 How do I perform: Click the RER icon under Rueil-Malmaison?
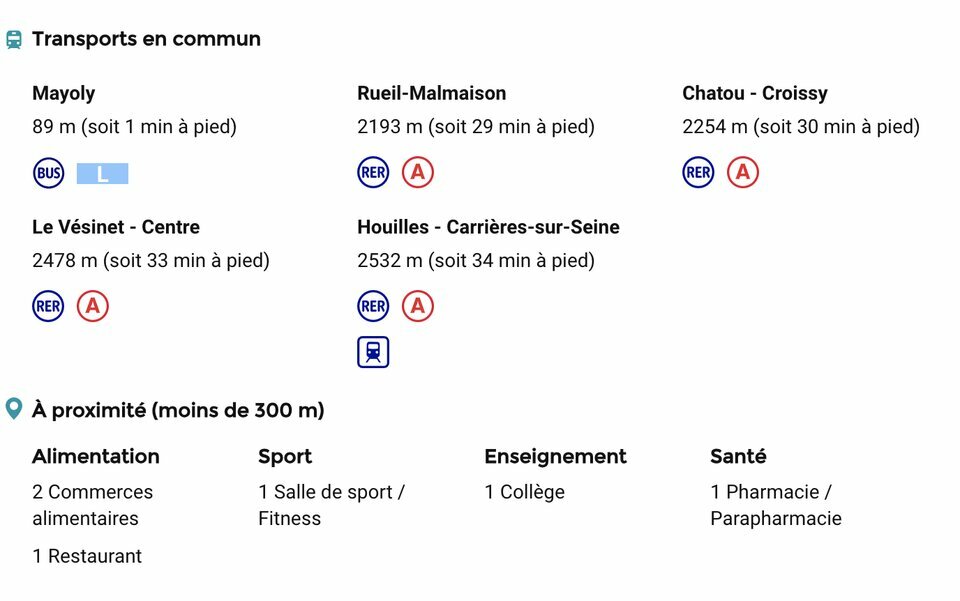tap(373, 173)
